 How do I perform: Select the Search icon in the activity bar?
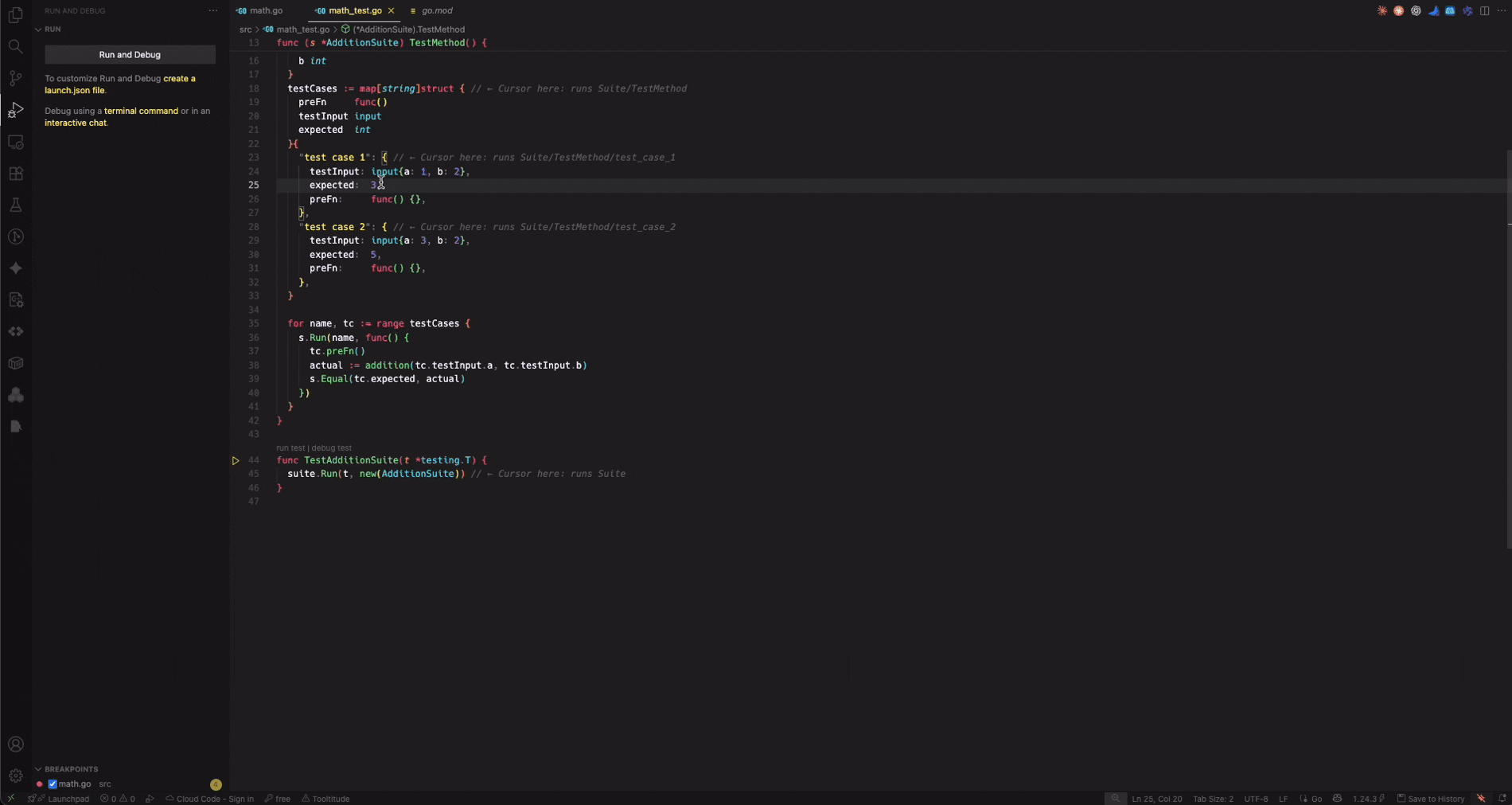16,46
